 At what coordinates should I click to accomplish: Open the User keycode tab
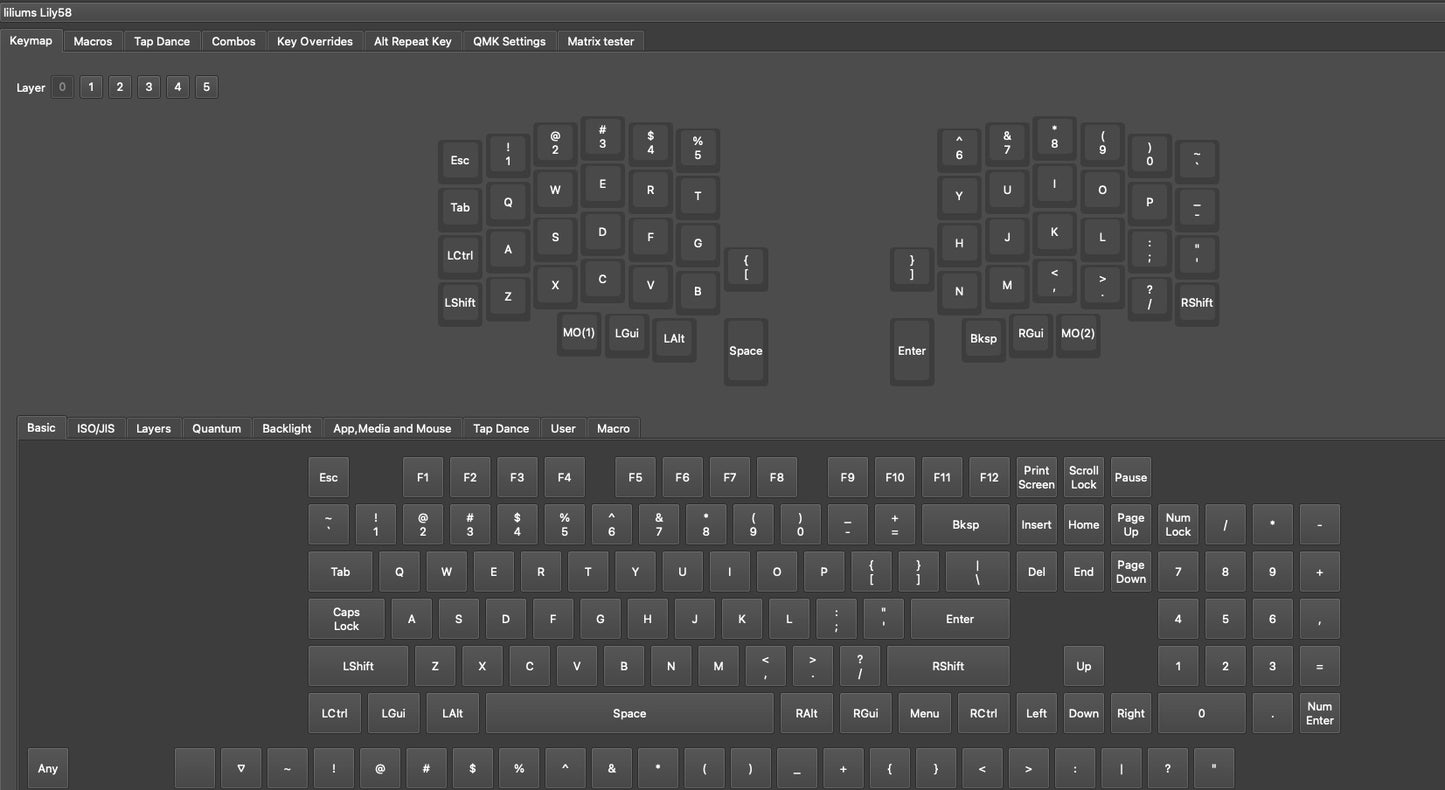pos(563,428)
